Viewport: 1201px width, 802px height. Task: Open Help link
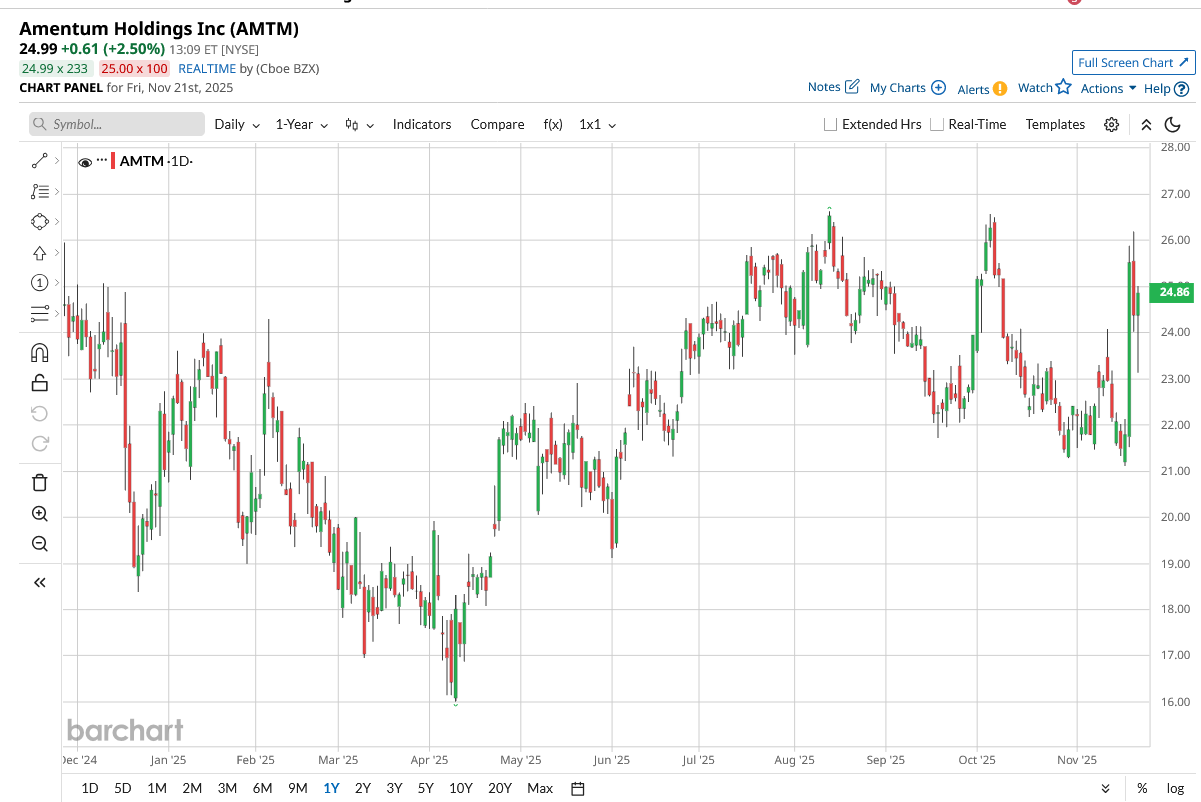coord(1166,88)
